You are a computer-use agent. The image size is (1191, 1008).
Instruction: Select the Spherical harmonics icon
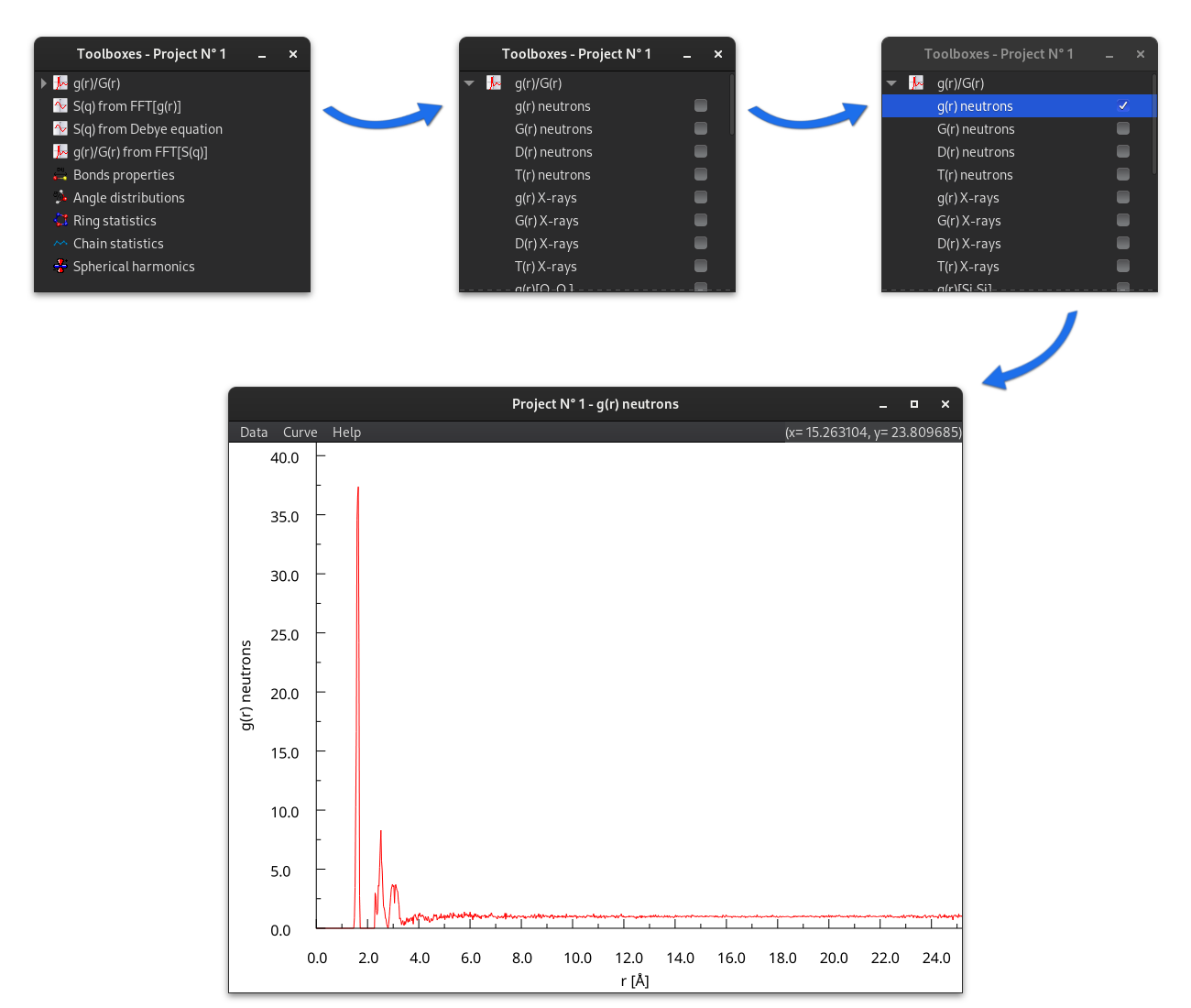coord(60,267)
